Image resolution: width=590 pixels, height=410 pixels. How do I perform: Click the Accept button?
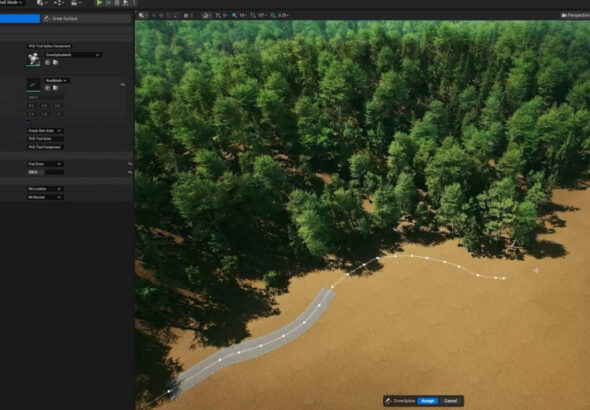[x=428, y=401]
